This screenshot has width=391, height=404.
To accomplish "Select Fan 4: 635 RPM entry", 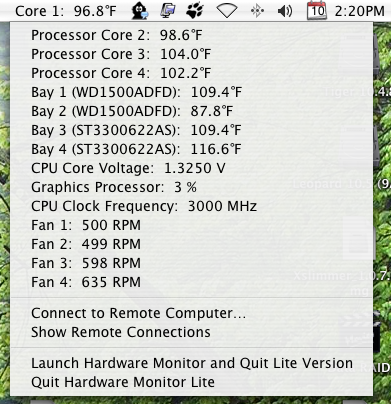I will pos(191,282).
